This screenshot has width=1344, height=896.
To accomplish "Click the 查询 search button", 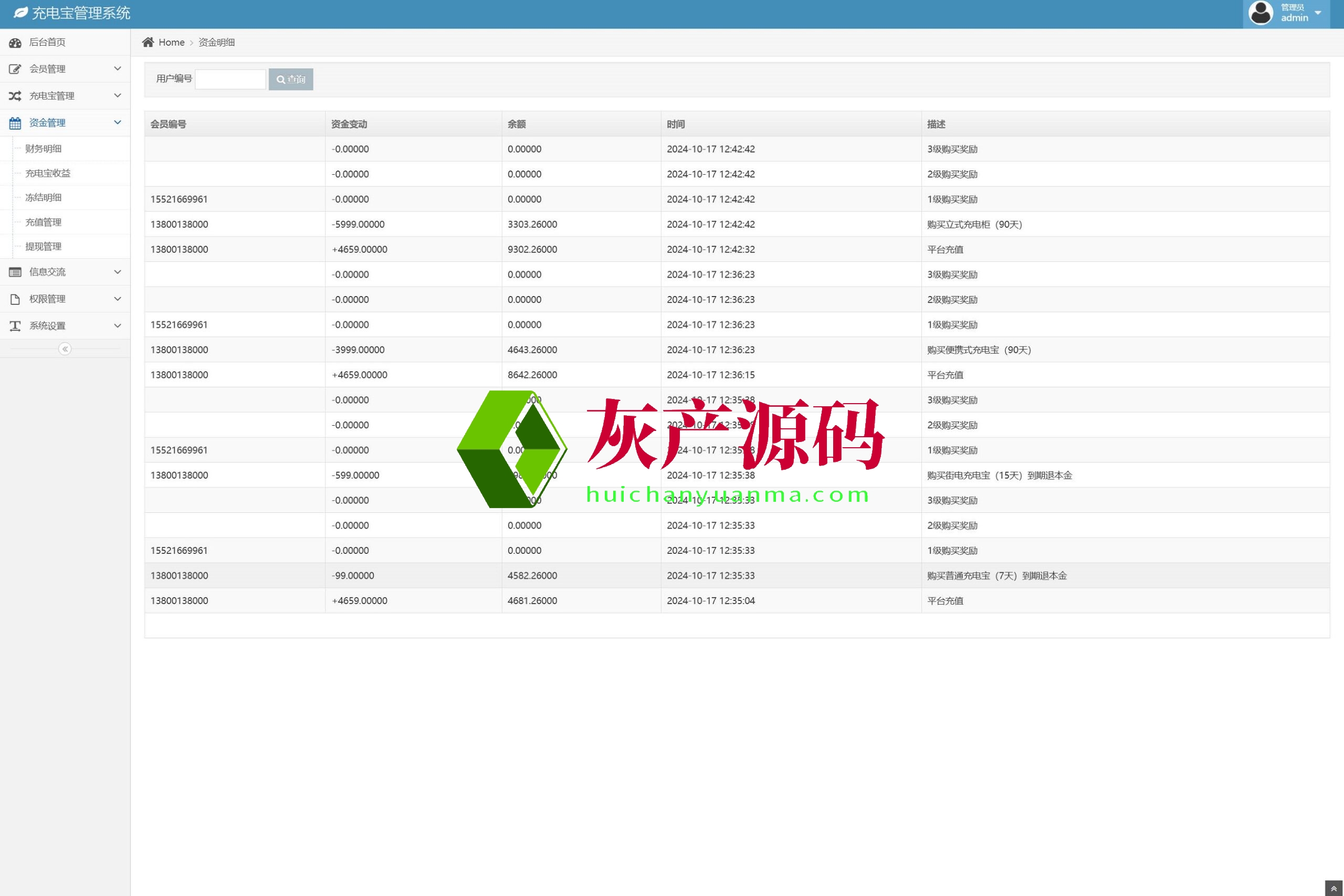I will 291,79.
